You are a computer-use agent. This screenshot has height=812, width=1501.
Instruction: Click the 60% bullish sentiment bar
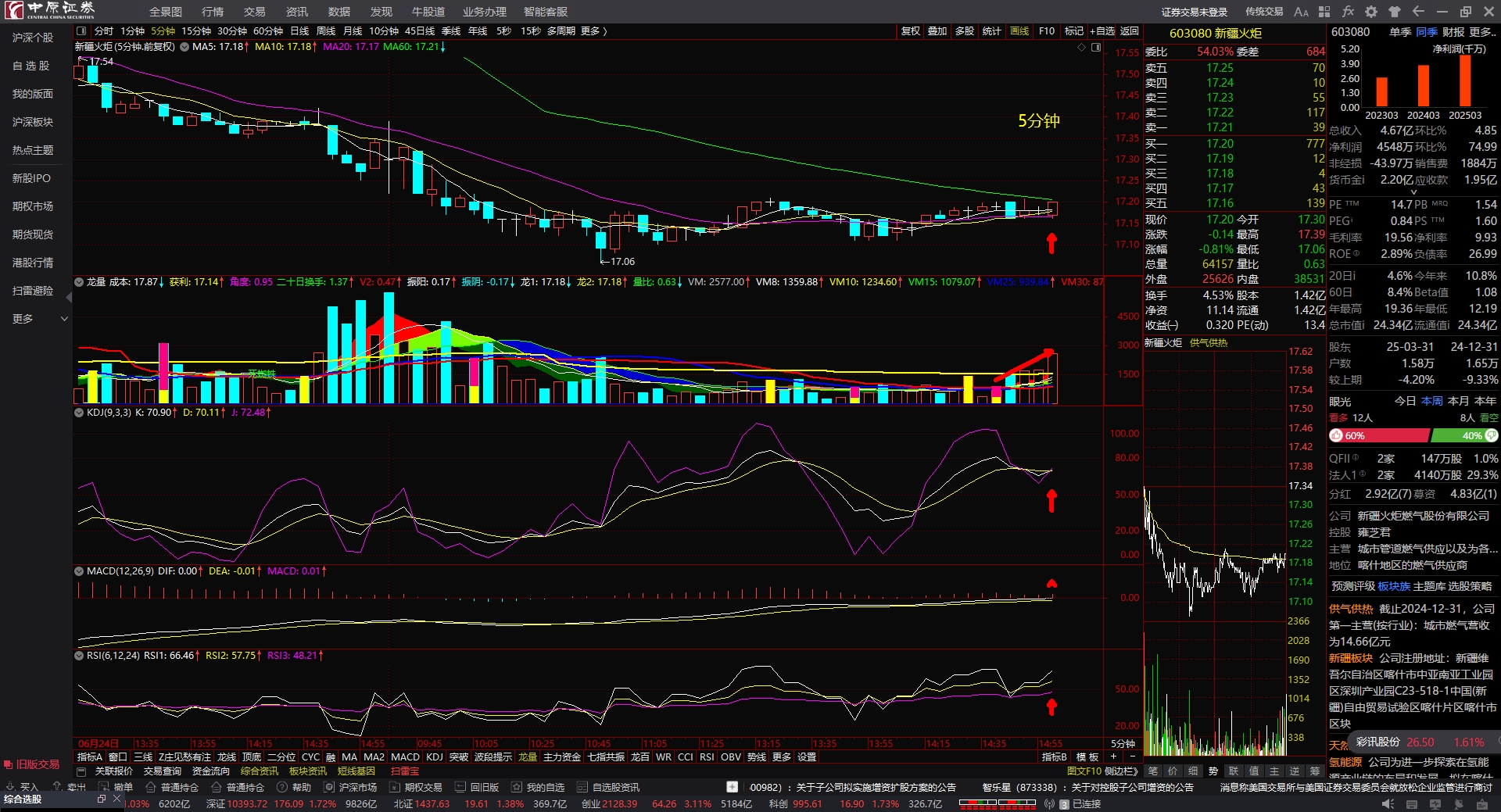[1379, 436]
